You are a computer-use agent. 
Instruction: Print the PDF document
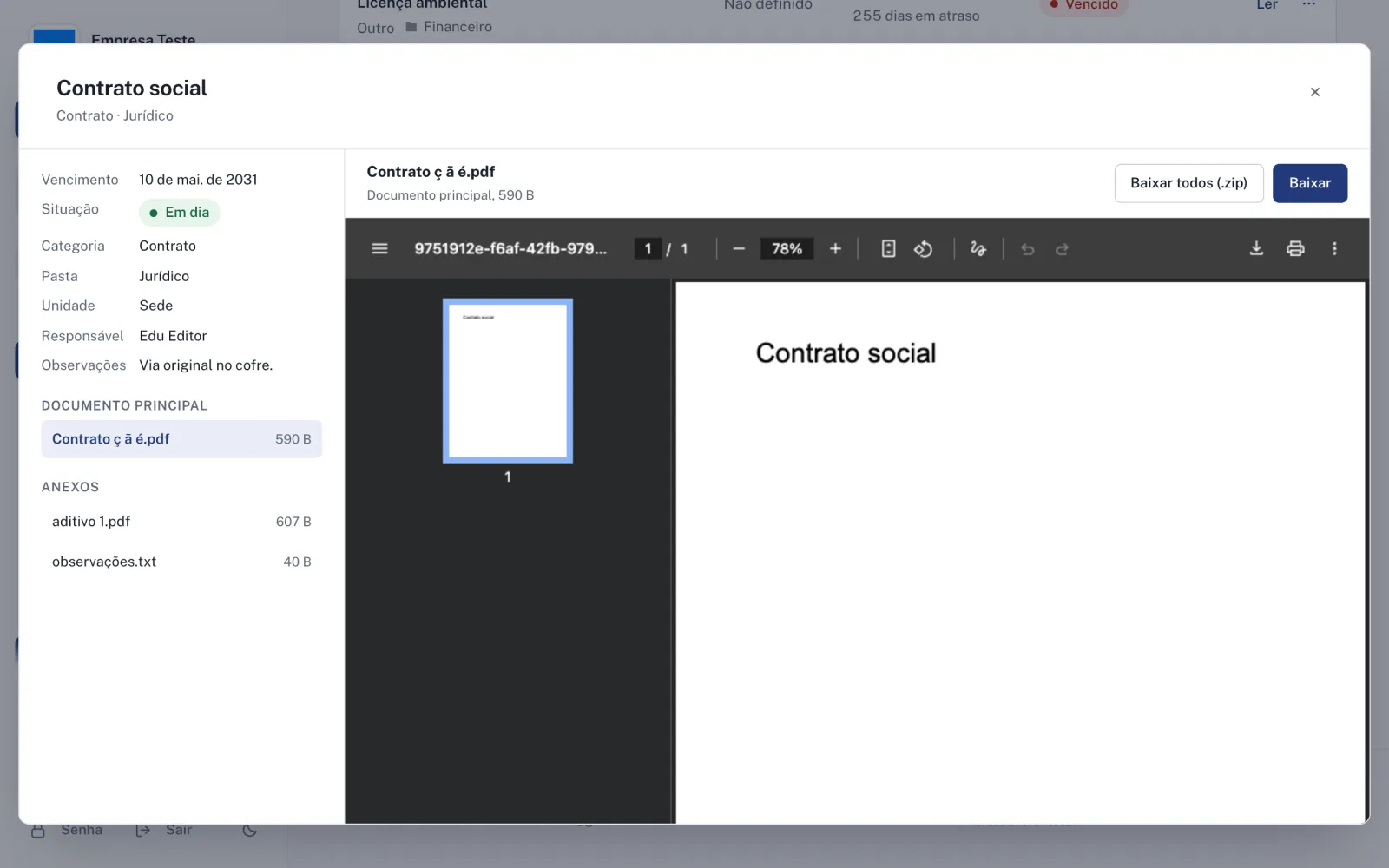[x=1295, y=249]
